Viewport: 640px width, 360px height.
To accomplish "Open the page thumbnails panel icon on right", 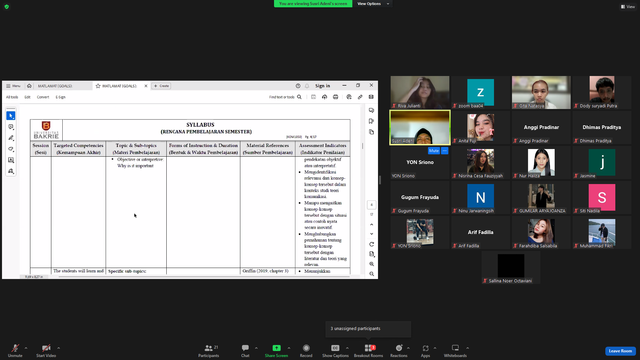I will [x=371, y=132].
